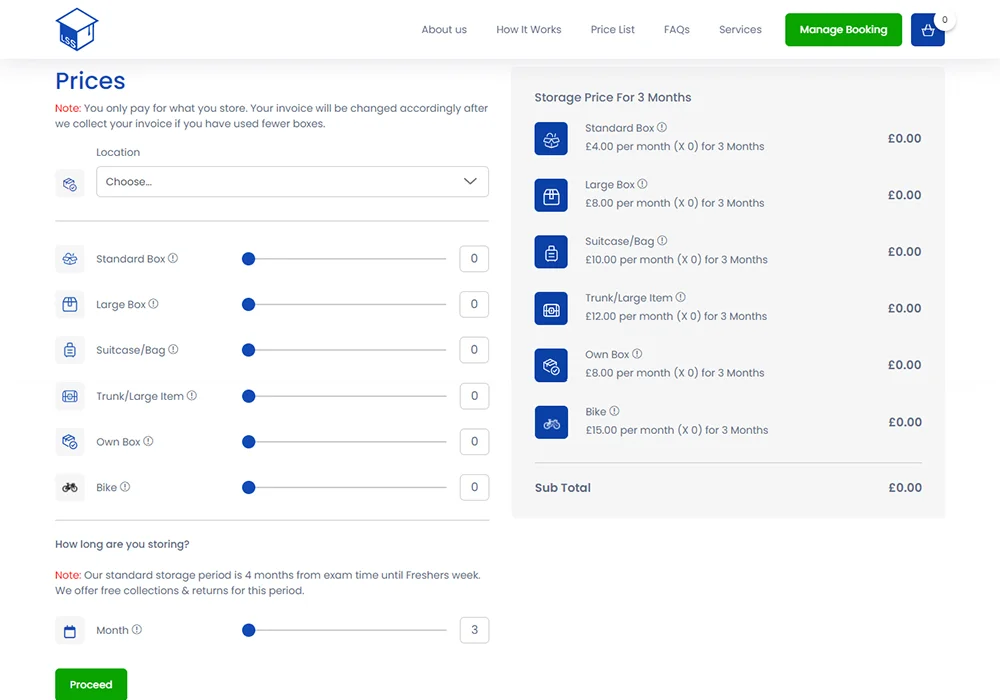The height and width of the screenshot is (700, 1000).
Task: Click the calendar icon beside Month
Action: (70, 631)
